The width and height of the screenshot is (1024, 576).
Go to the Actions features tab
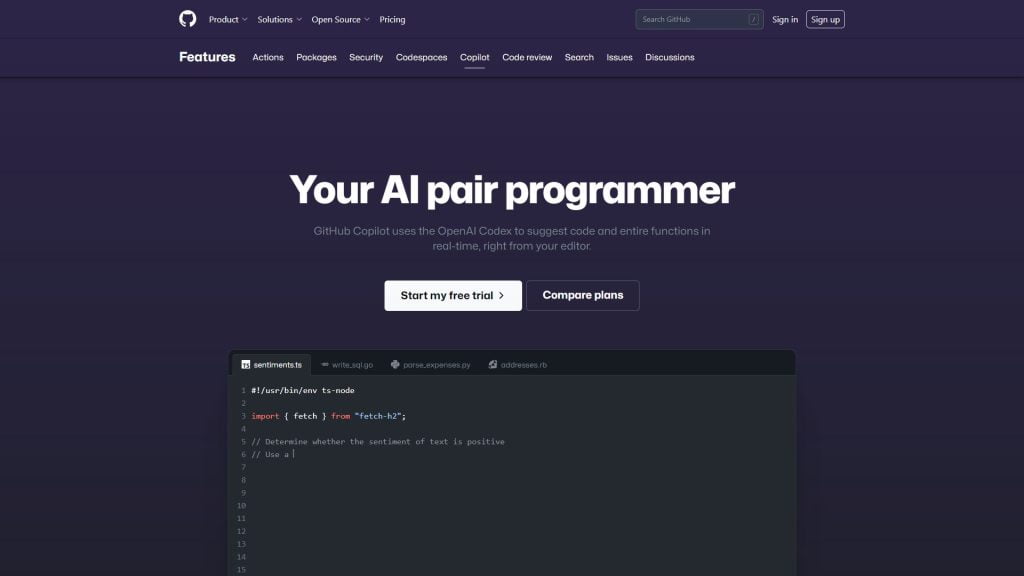click(268, 57)
